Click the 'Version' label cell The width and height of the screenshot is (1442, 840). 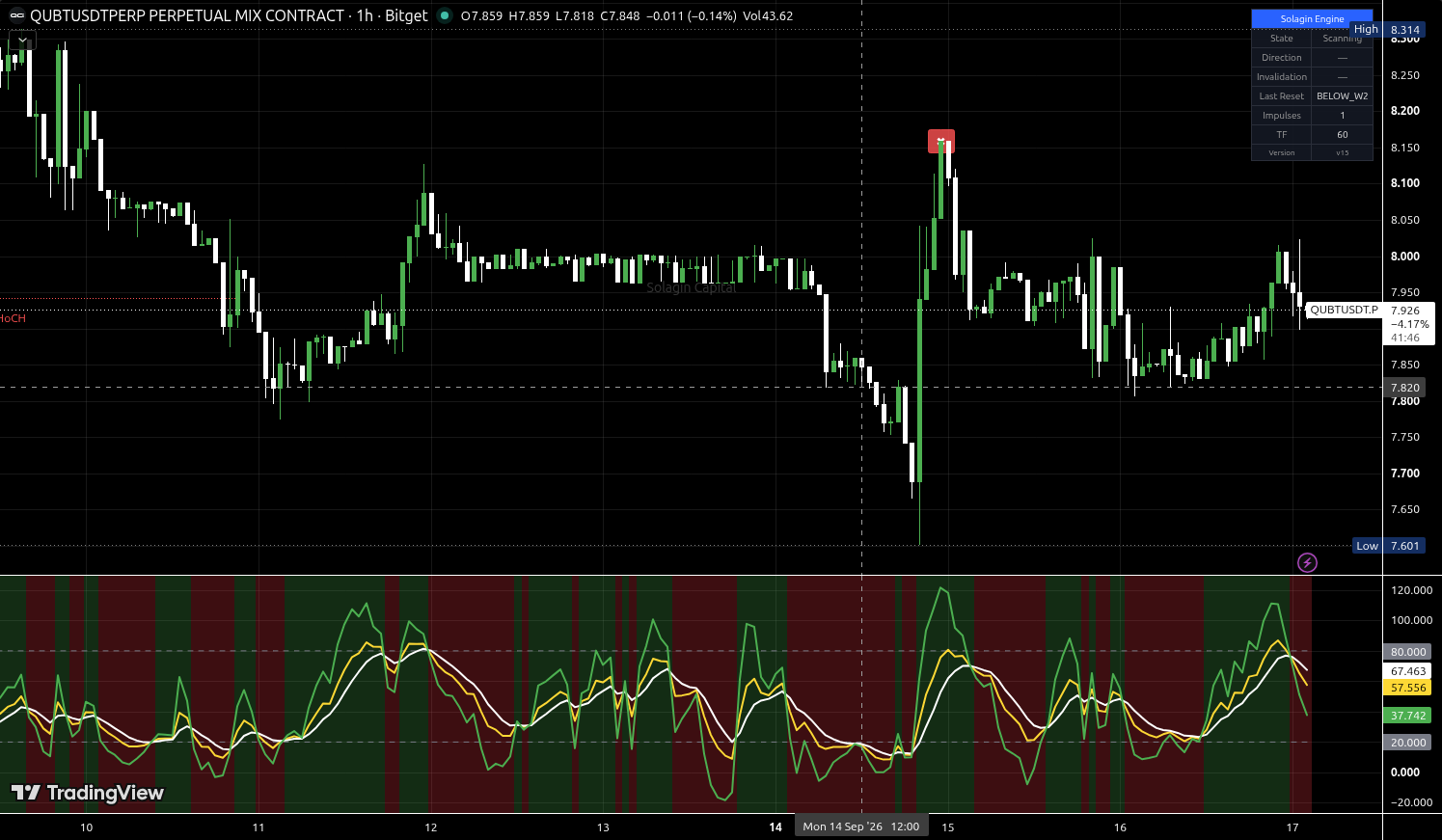point(1281,152)
